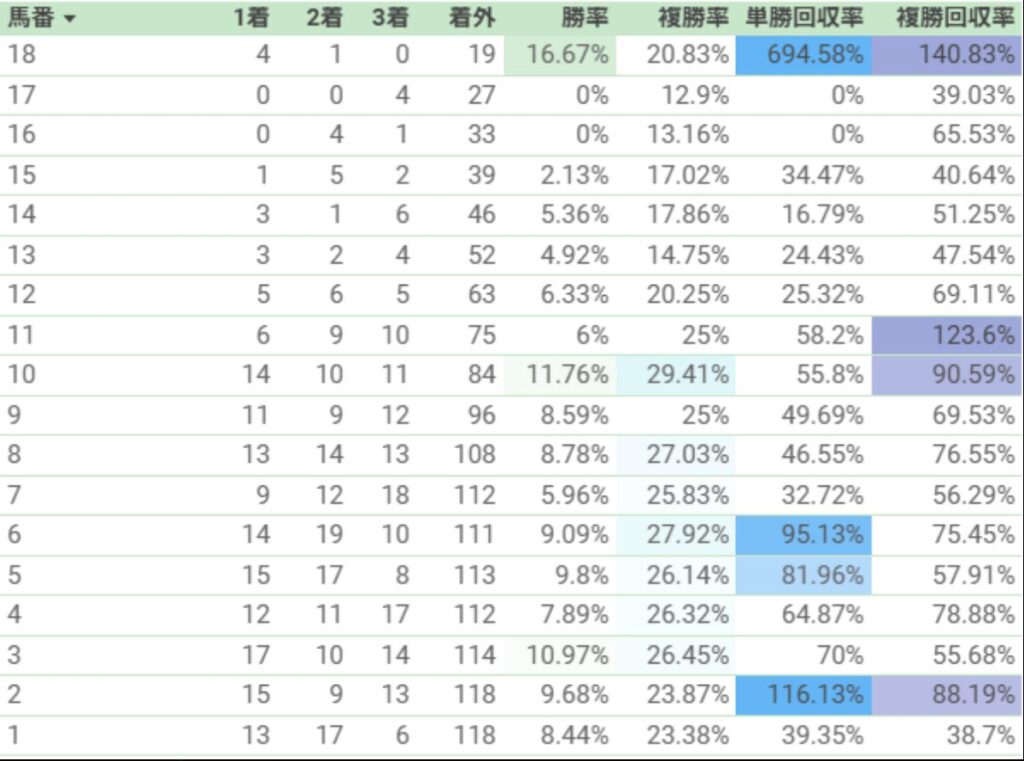Click the 複勝率 column header

pos(693,18)
